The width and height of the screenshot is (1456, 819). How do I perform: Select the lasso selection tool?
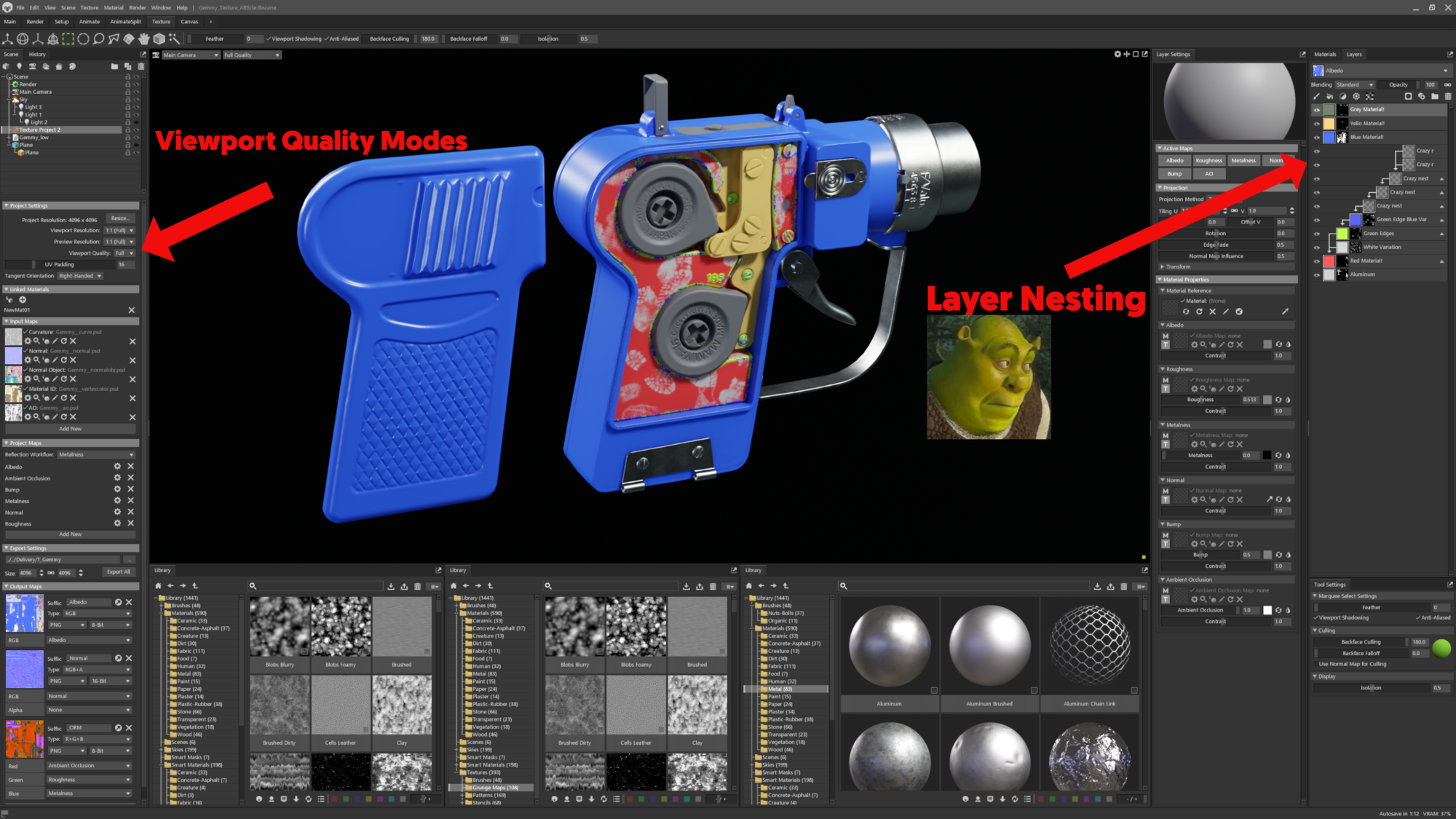pyautogui.click(x=98, y=39)
